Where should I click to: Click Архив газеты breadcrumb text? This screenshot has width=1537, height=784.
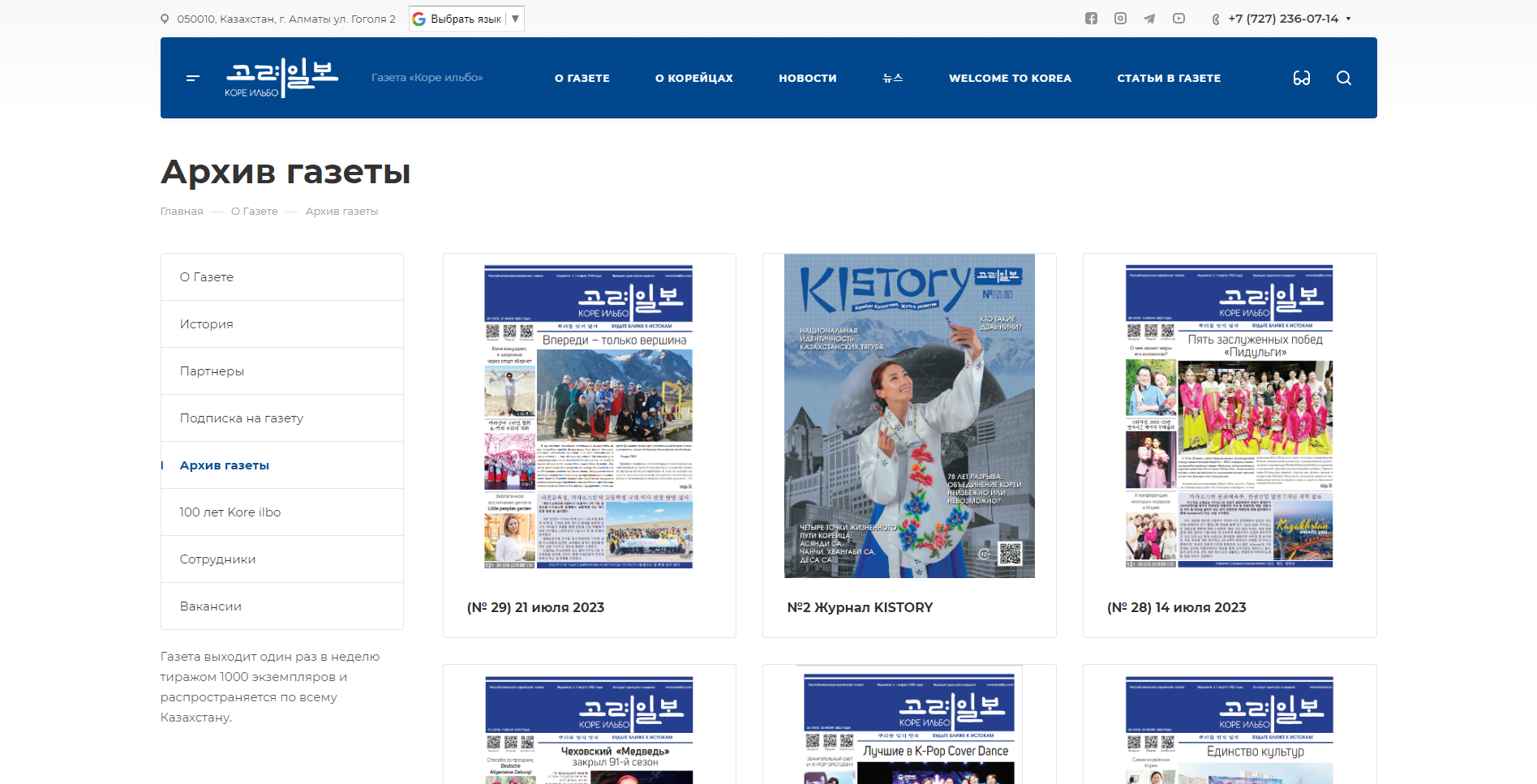342,212
